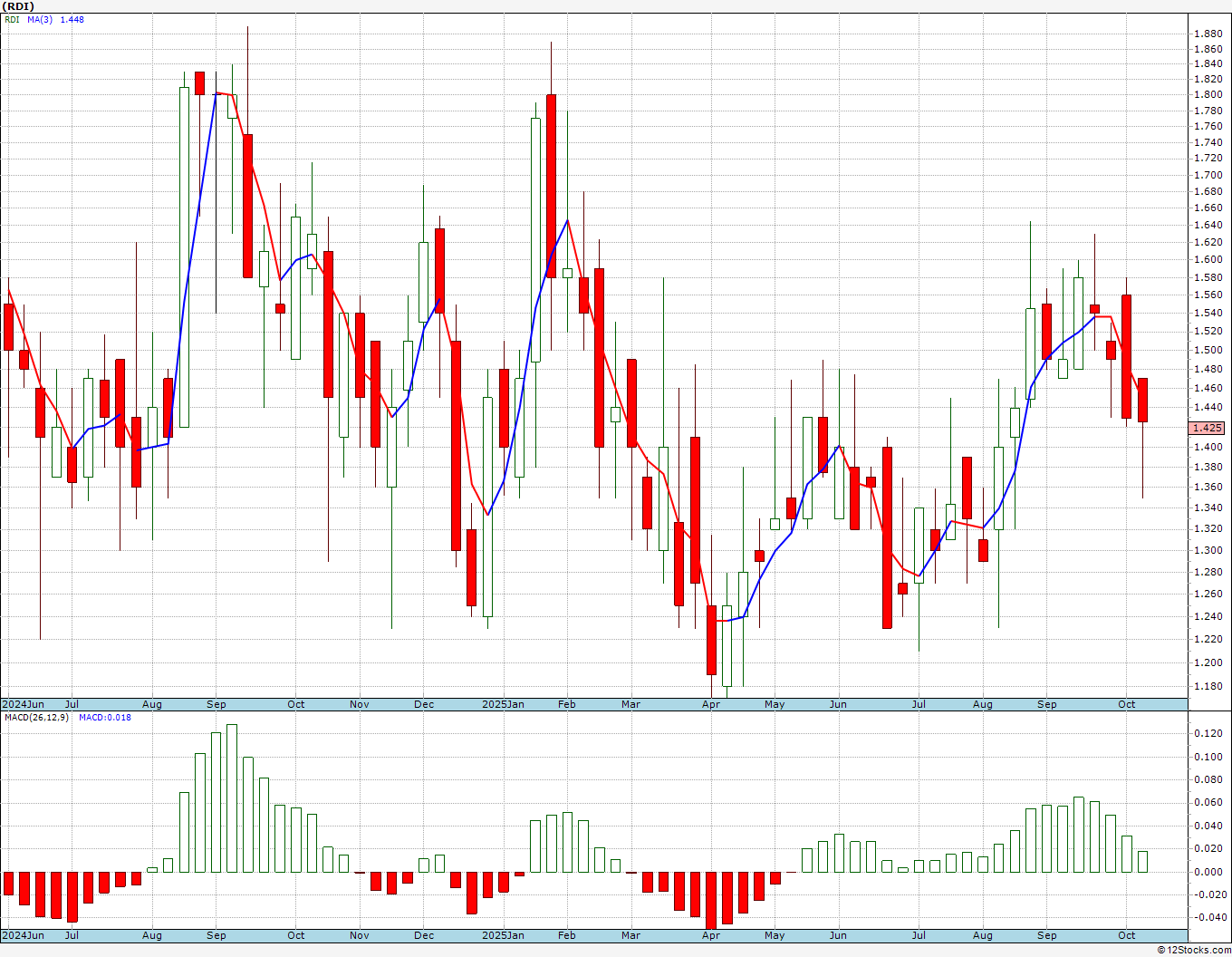Click the 1.300 price axis label
The height and width of the screenshot is (957, 1232).
point(1208,550)
